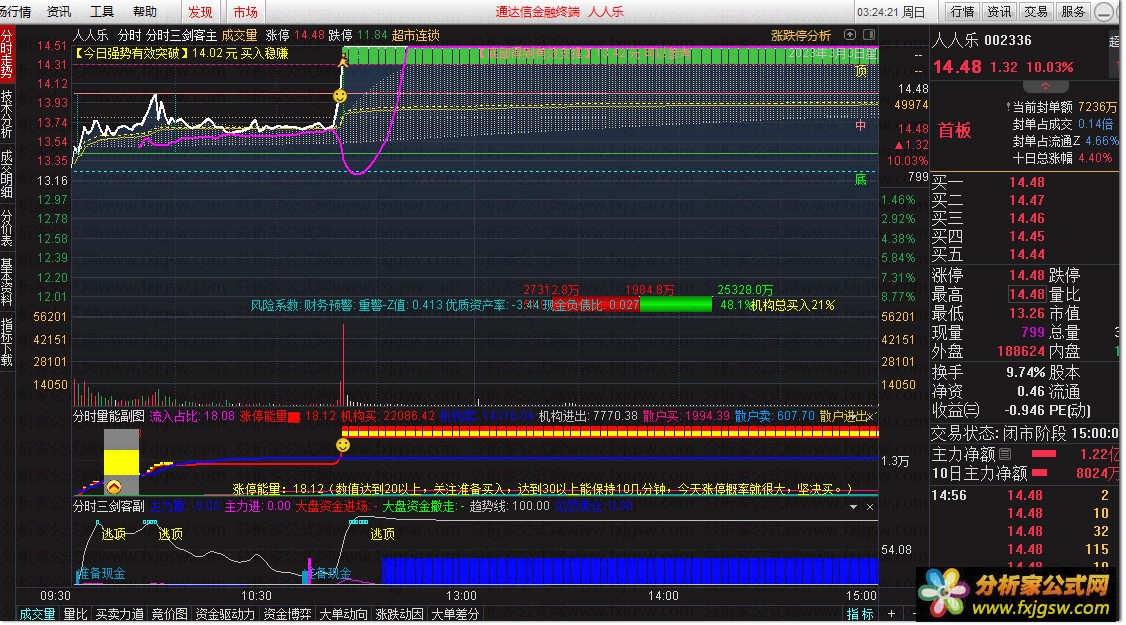Click the green 机构总买入 bar segment

point(676,305)
